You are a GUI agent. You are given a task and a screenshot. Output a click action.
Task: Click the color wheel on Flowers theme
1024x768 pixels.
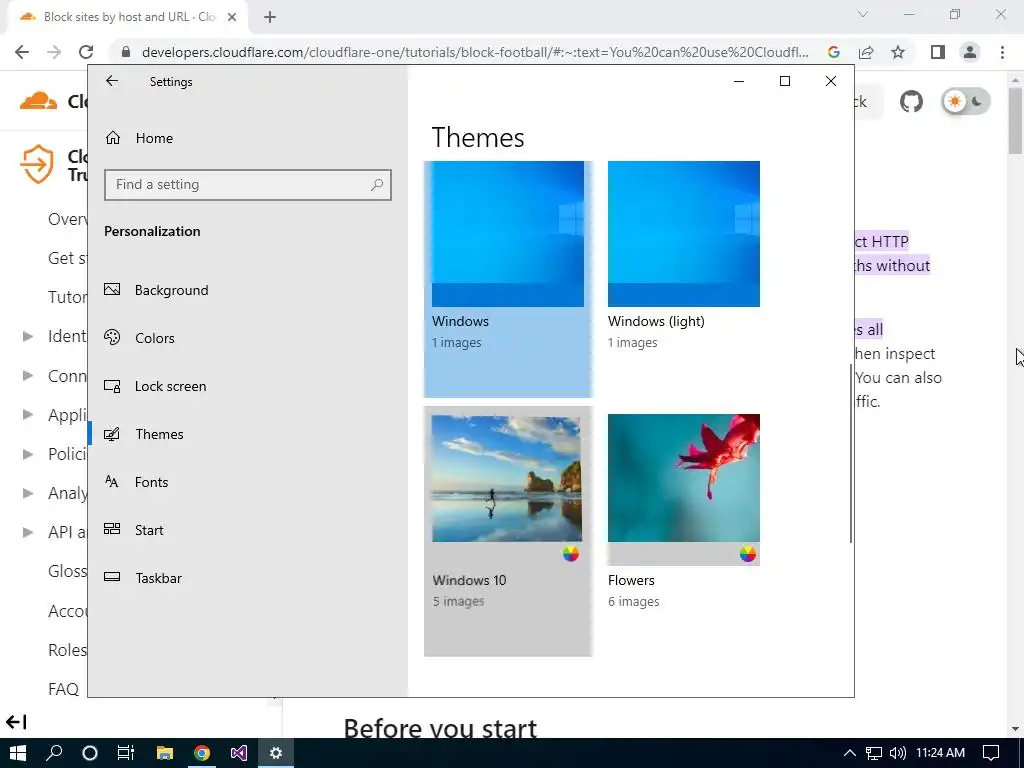click(748, 554)
